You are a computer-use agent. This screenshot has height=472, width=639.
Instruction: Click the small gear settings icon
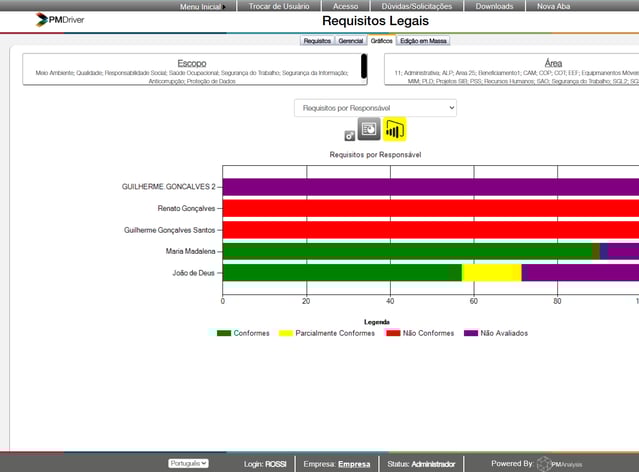tap(349, 136)
